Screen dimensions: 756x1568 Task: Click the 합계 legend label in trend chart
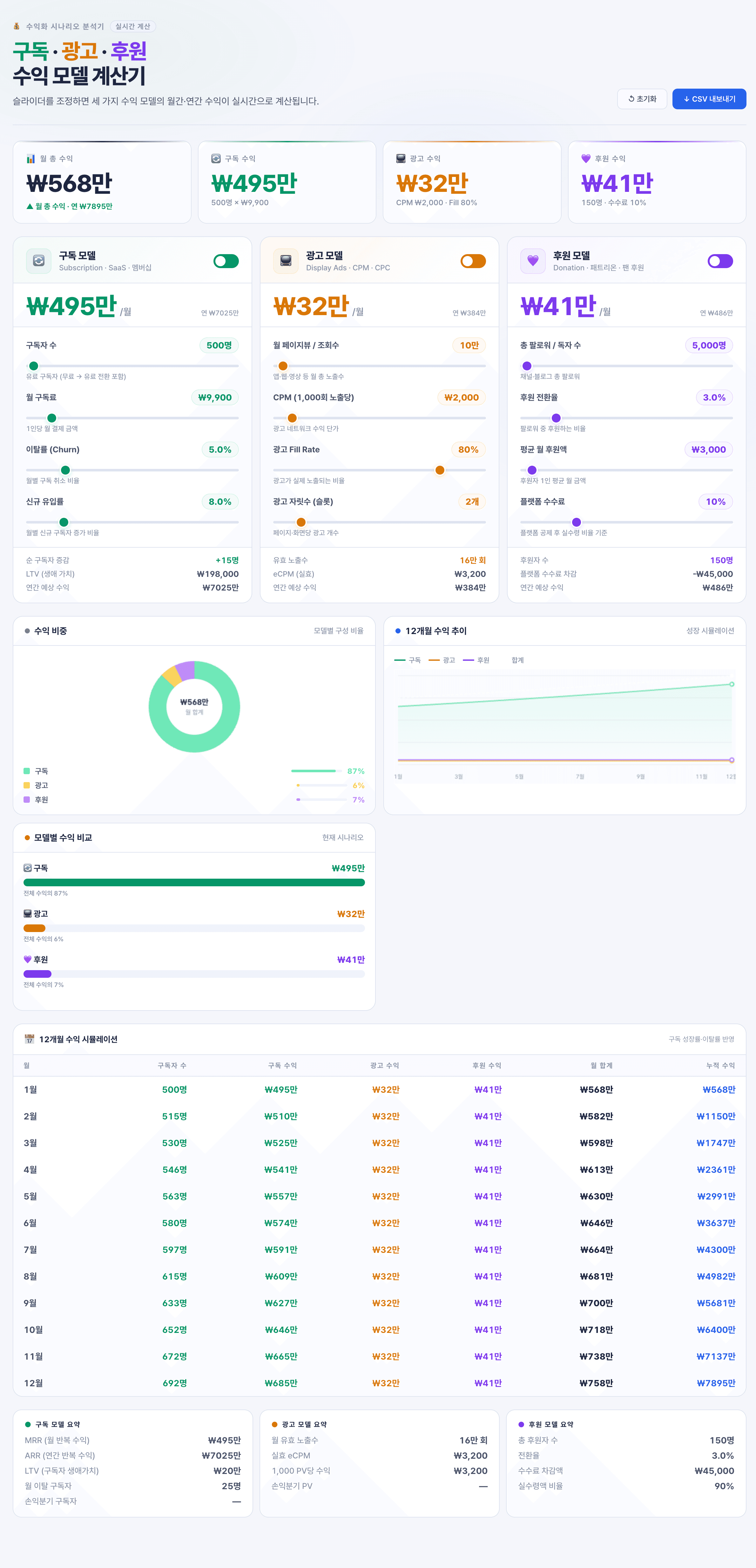click(x=517, y=660)
